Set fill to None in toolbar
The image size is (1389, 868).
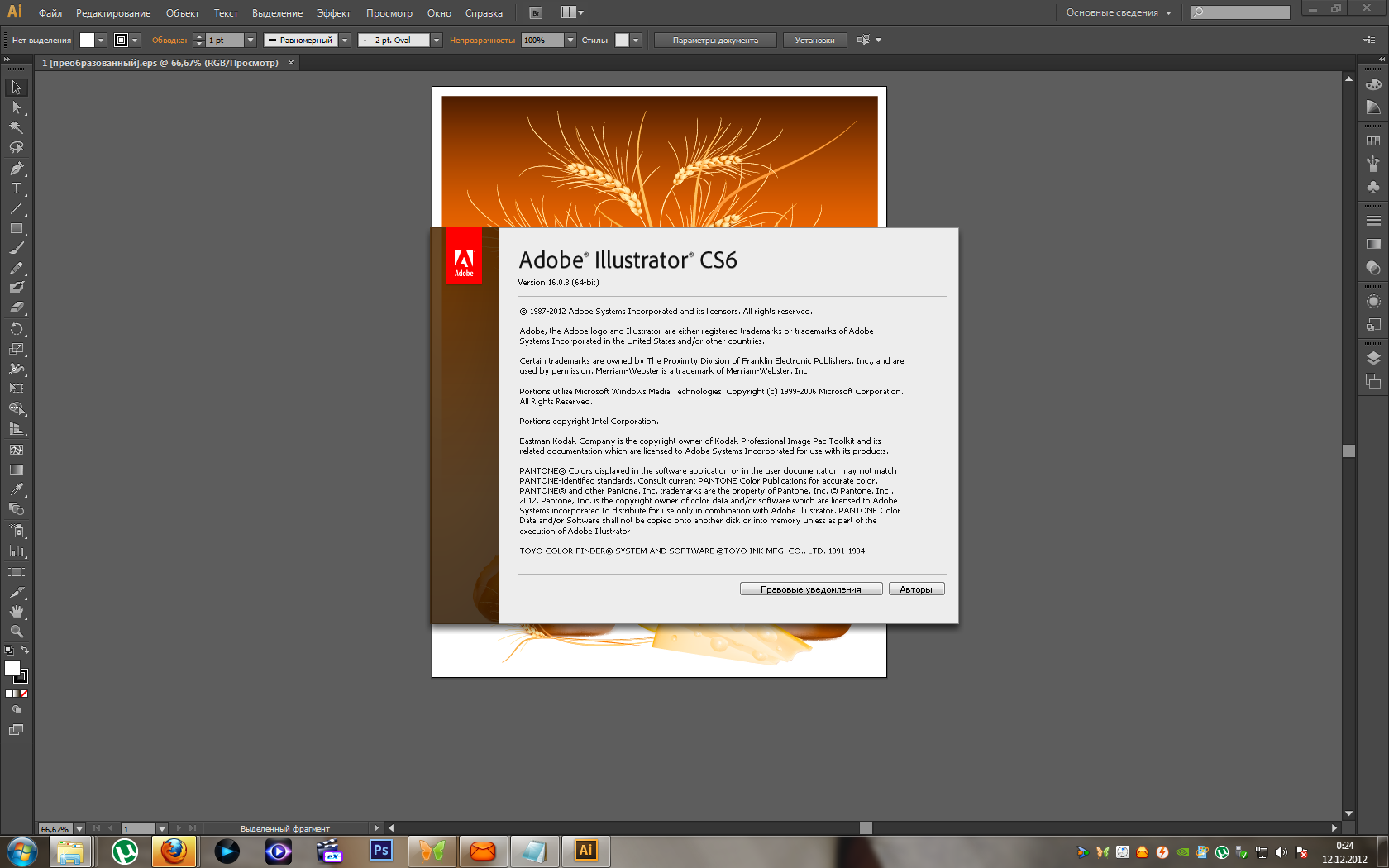24,694
